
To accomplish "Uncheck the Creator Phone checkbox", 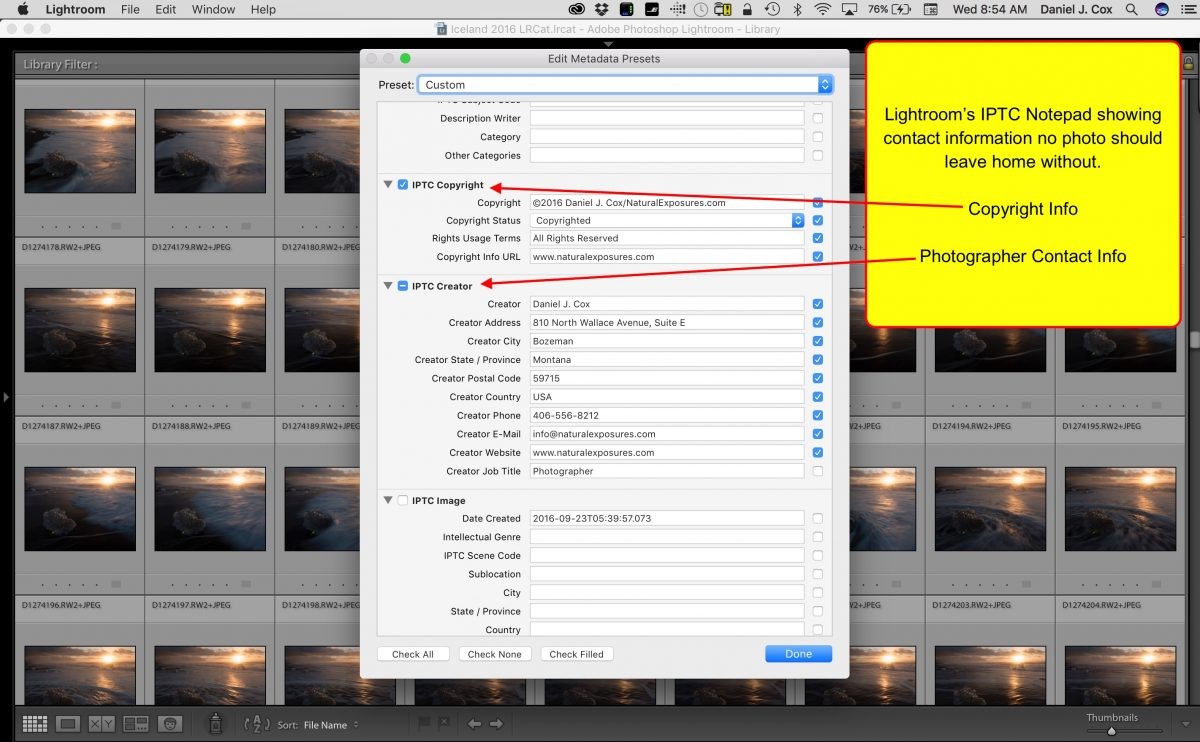I will pyautogui.click(x=818, y=415).
